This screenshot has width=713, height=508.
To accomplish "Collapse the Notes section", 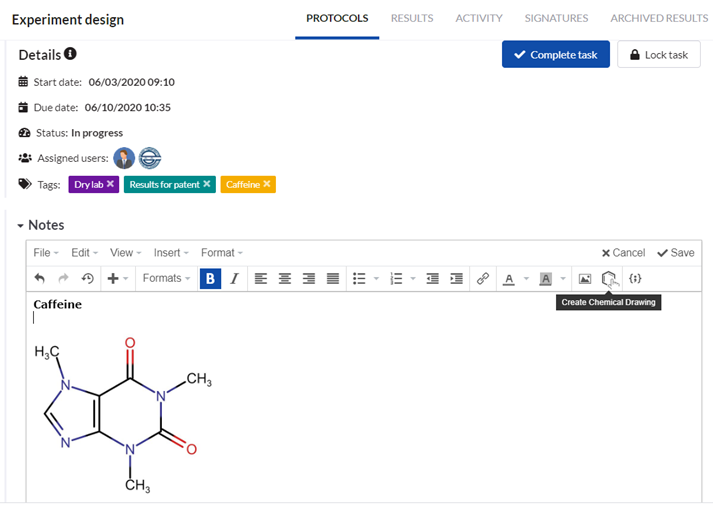I will pos(20,226).
